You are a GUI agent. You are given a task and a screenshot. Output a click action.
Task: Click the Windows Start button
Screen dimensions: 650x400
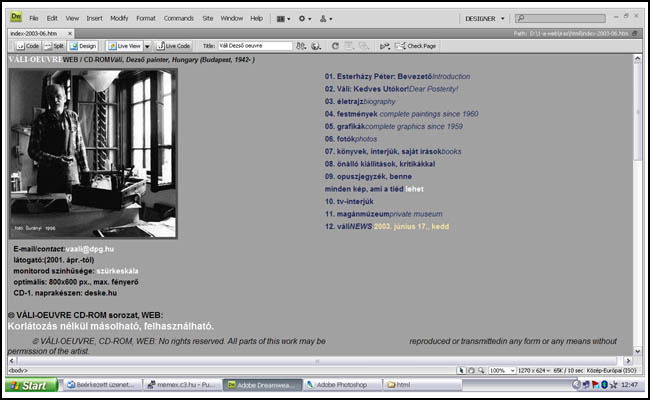point(32,385)
